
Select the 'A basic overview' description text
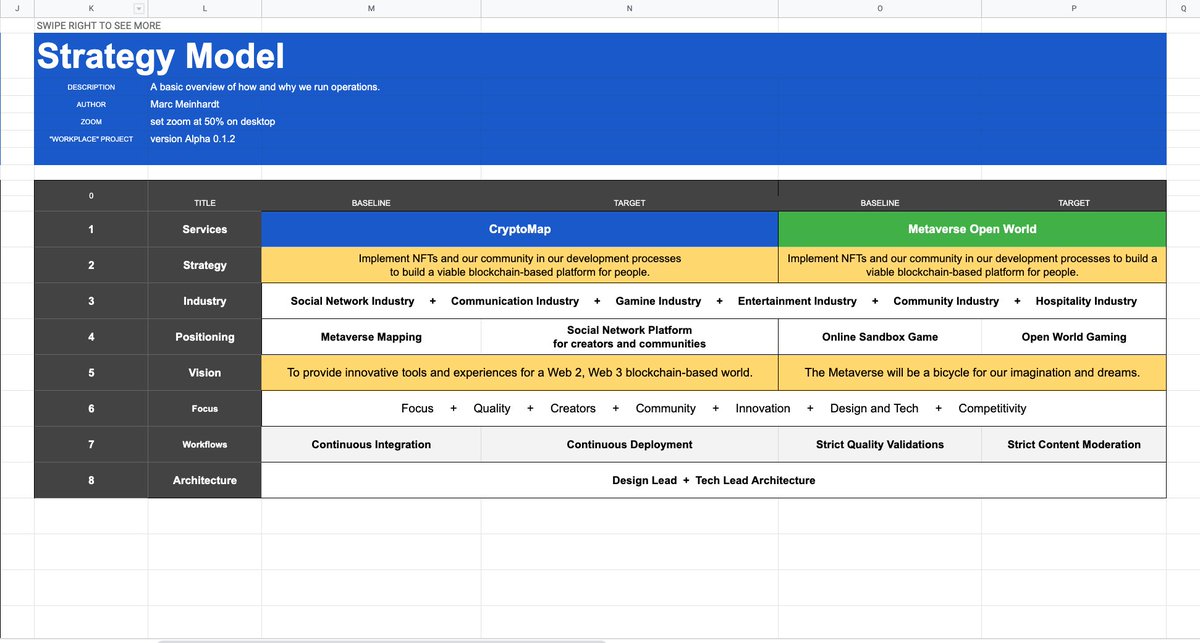coord(265,87)
